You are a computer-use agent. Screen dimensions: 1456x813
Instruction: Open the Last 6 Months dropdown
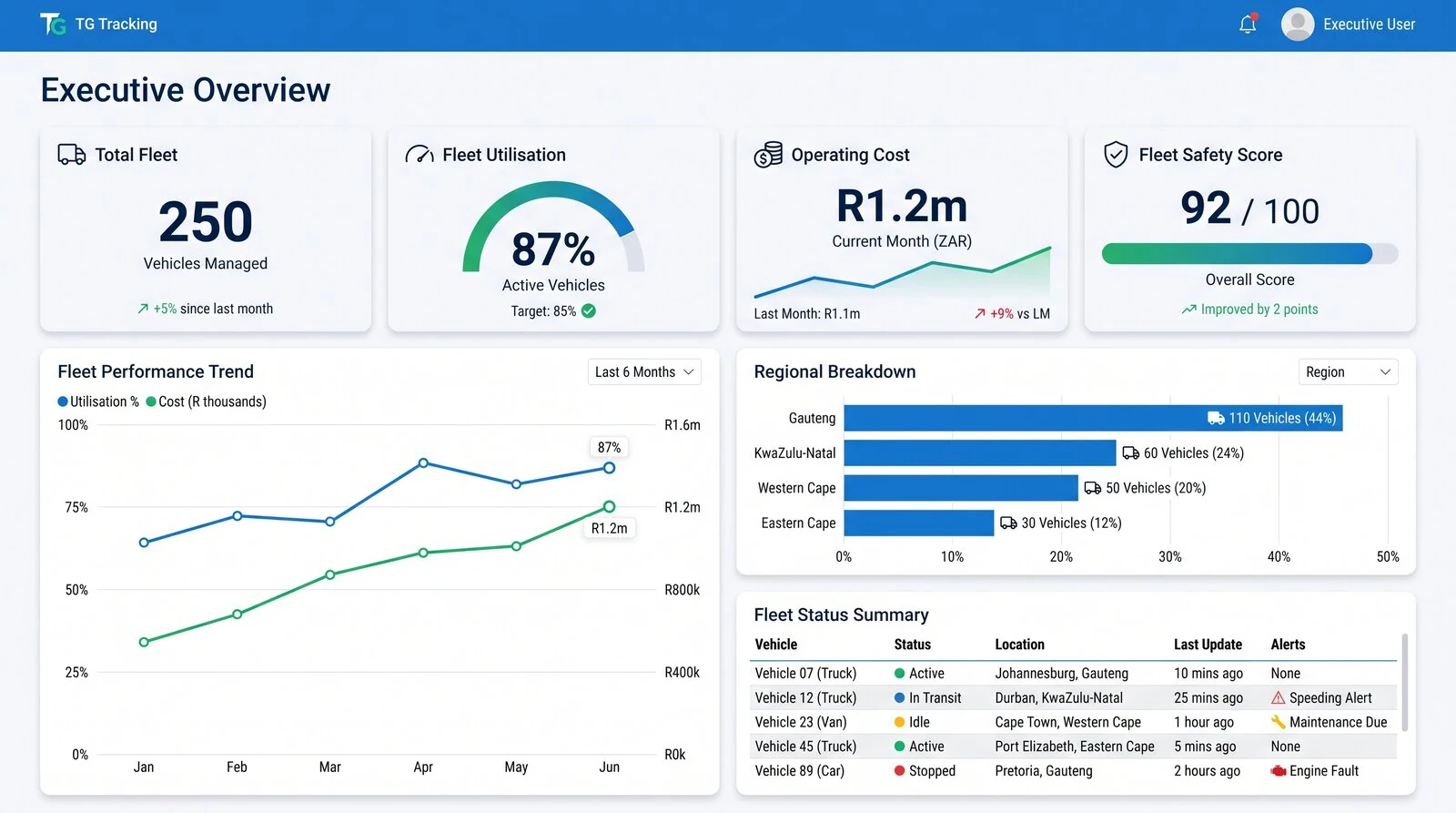tap(644, 372)
